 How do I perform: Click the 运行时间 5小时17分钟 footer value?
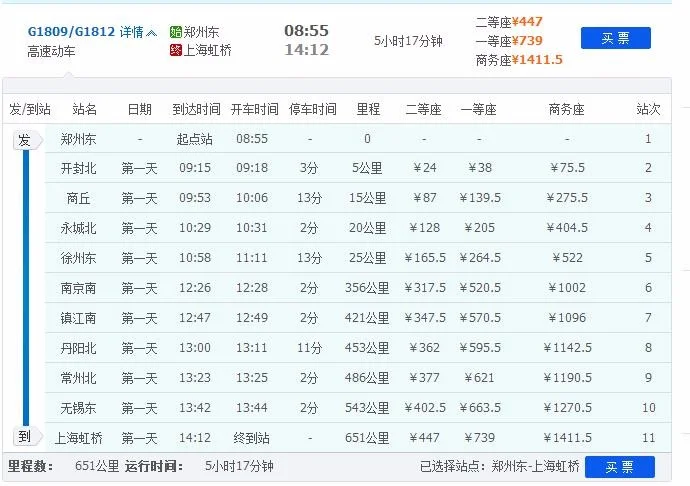[239, 466]
